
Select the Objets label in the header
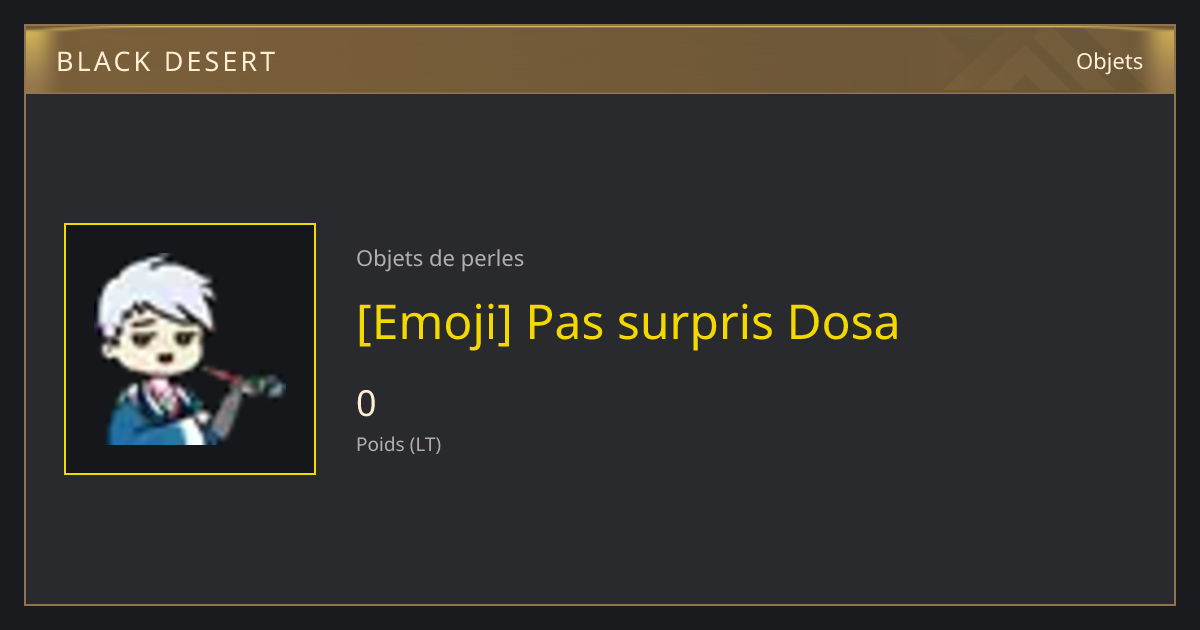pos(1109,61)
